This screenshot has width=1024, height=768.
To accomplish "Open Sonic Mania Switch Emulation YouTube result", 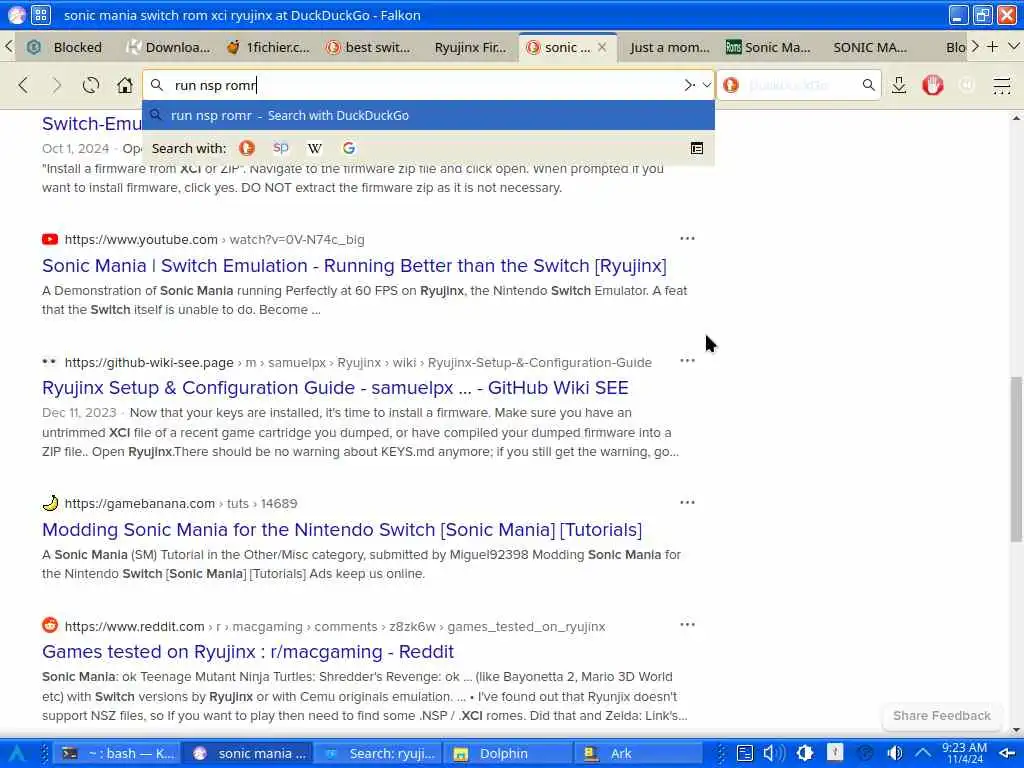I will 354,266.
